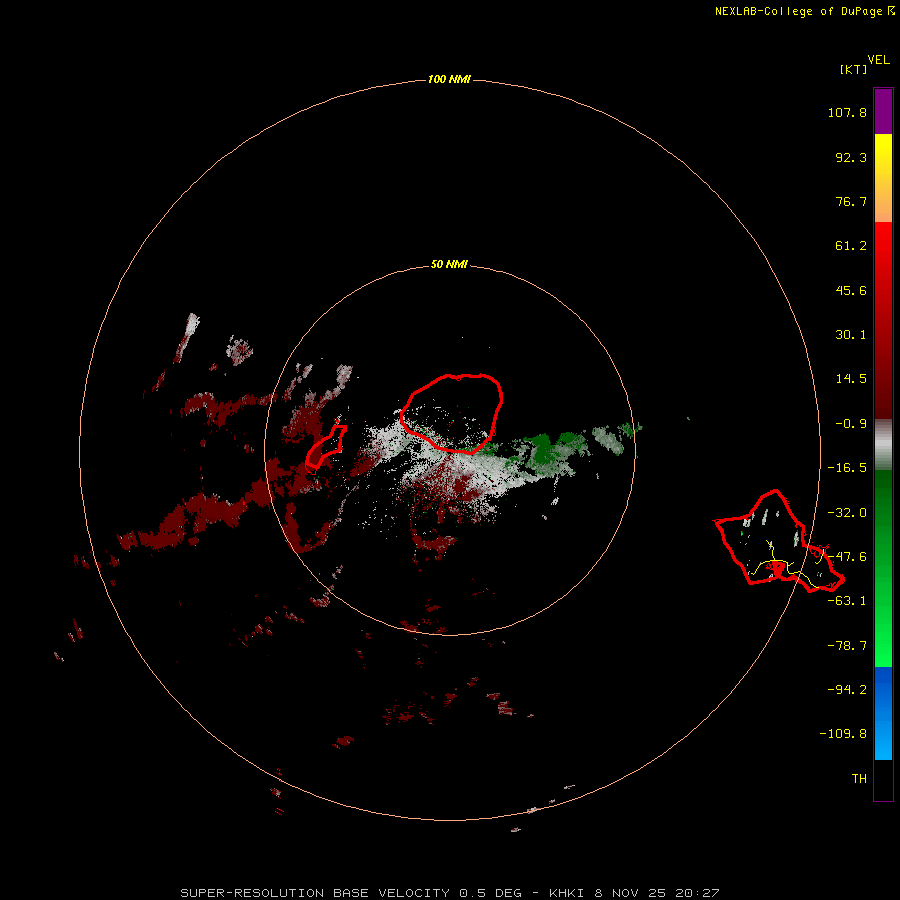Select the -78.7 velocity label
Viewport: 900px width, 900px height.
pos(847,646)
